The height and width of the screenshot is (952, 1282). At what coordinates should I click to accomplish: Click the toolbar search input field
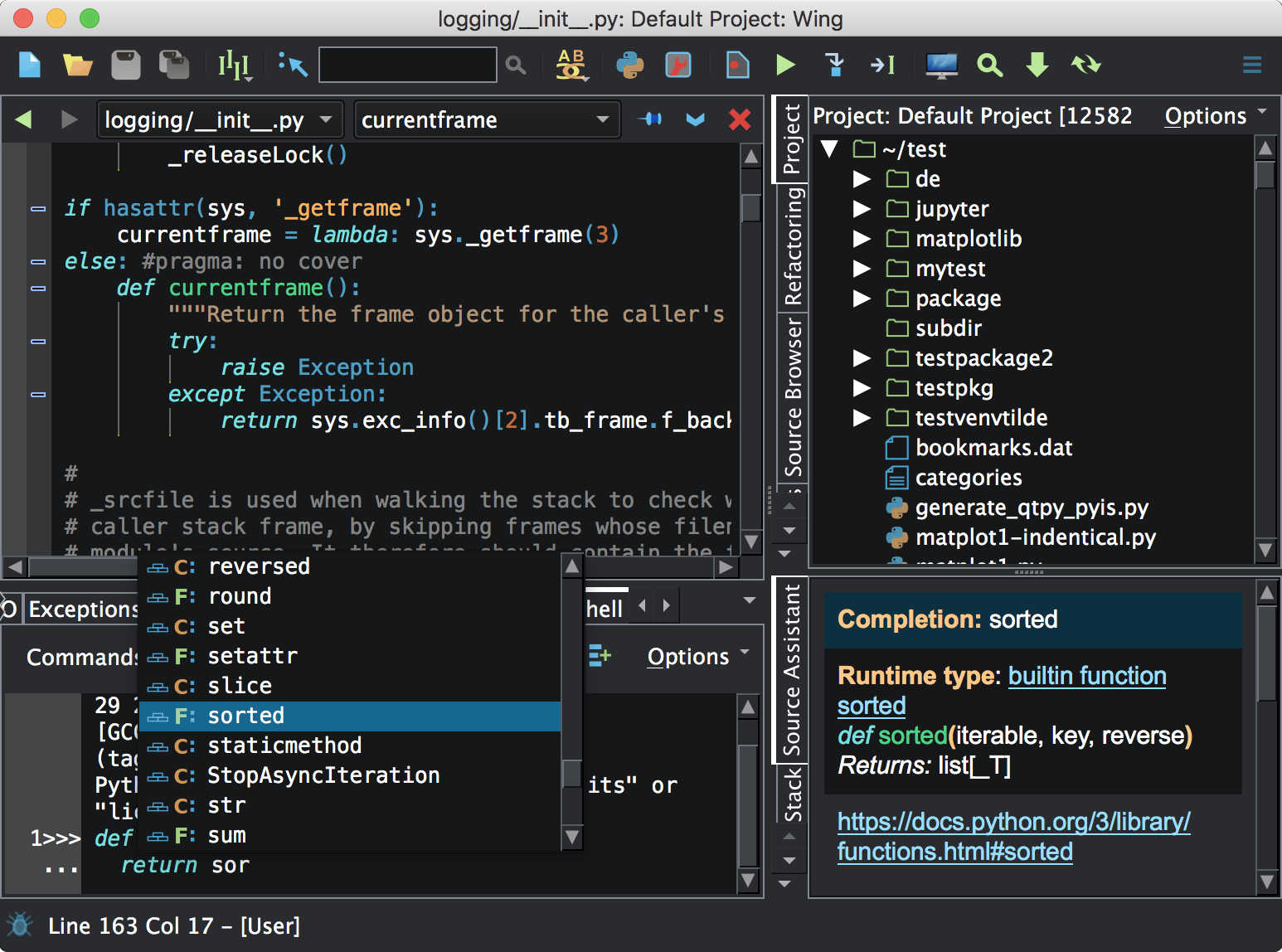(x=407, y=65)
